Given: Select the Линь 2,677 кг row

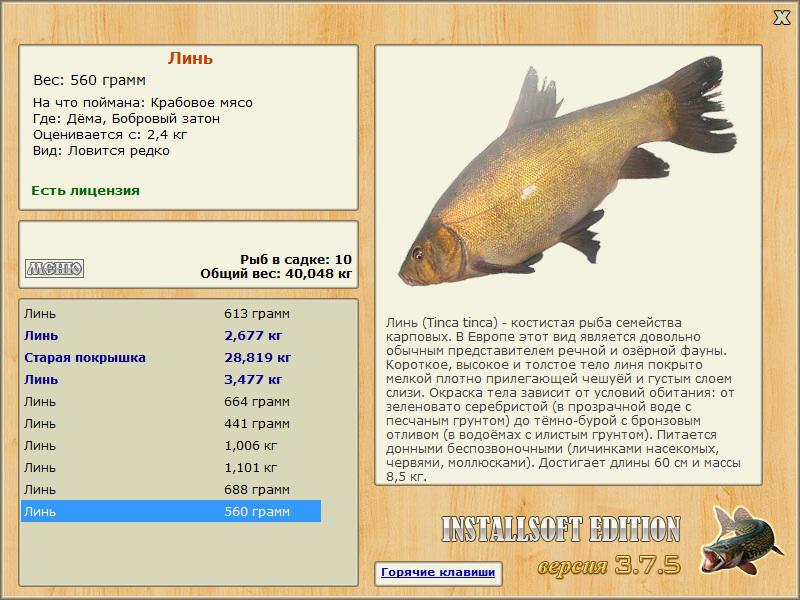Looking at the screenshot, I should pyautogui.click(x=171, y=336).
